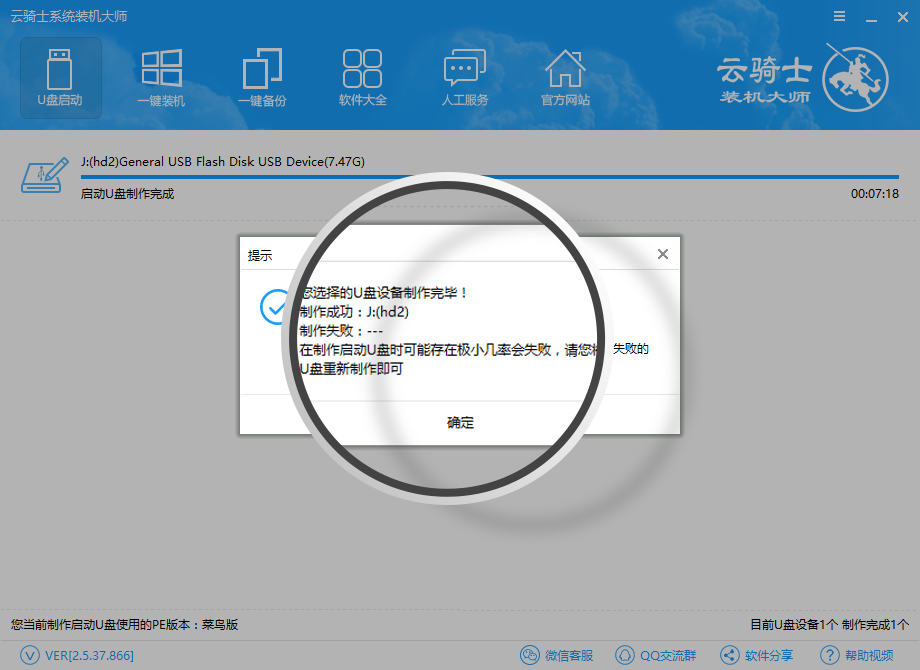Click the PE版本：菜鸟版 status text
This screenshot has width=920, height=670.
coord(124,625)
